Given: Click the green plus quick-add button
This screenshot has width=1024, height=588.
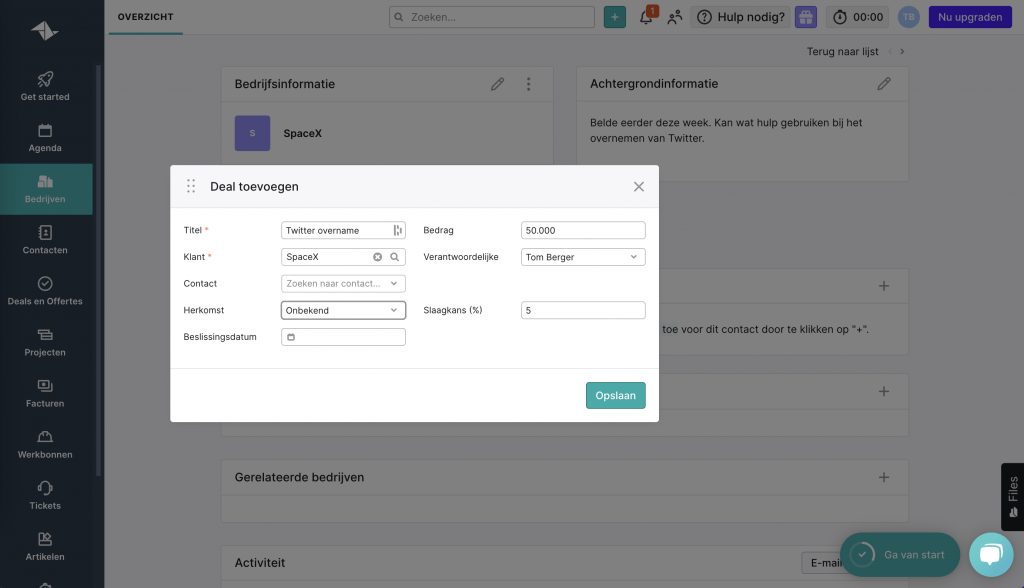Looking at the screenshot, I should coord(614,17).
